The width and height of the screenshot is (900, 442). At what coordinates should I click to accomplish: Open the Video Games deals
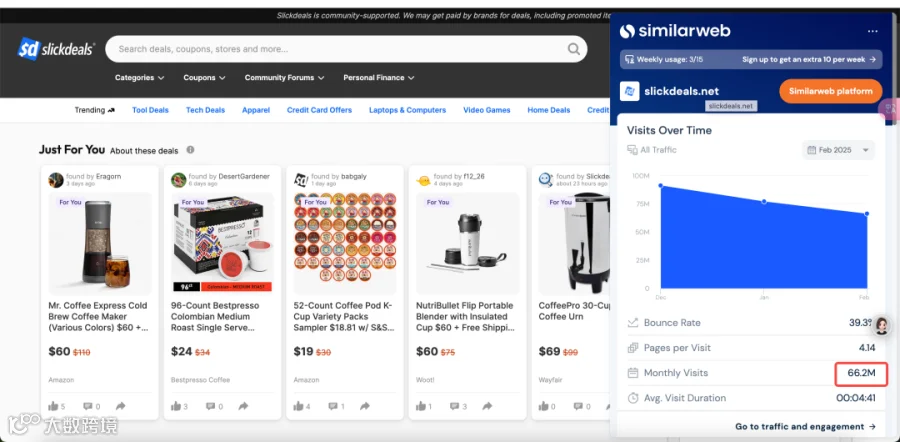[487, 110]
